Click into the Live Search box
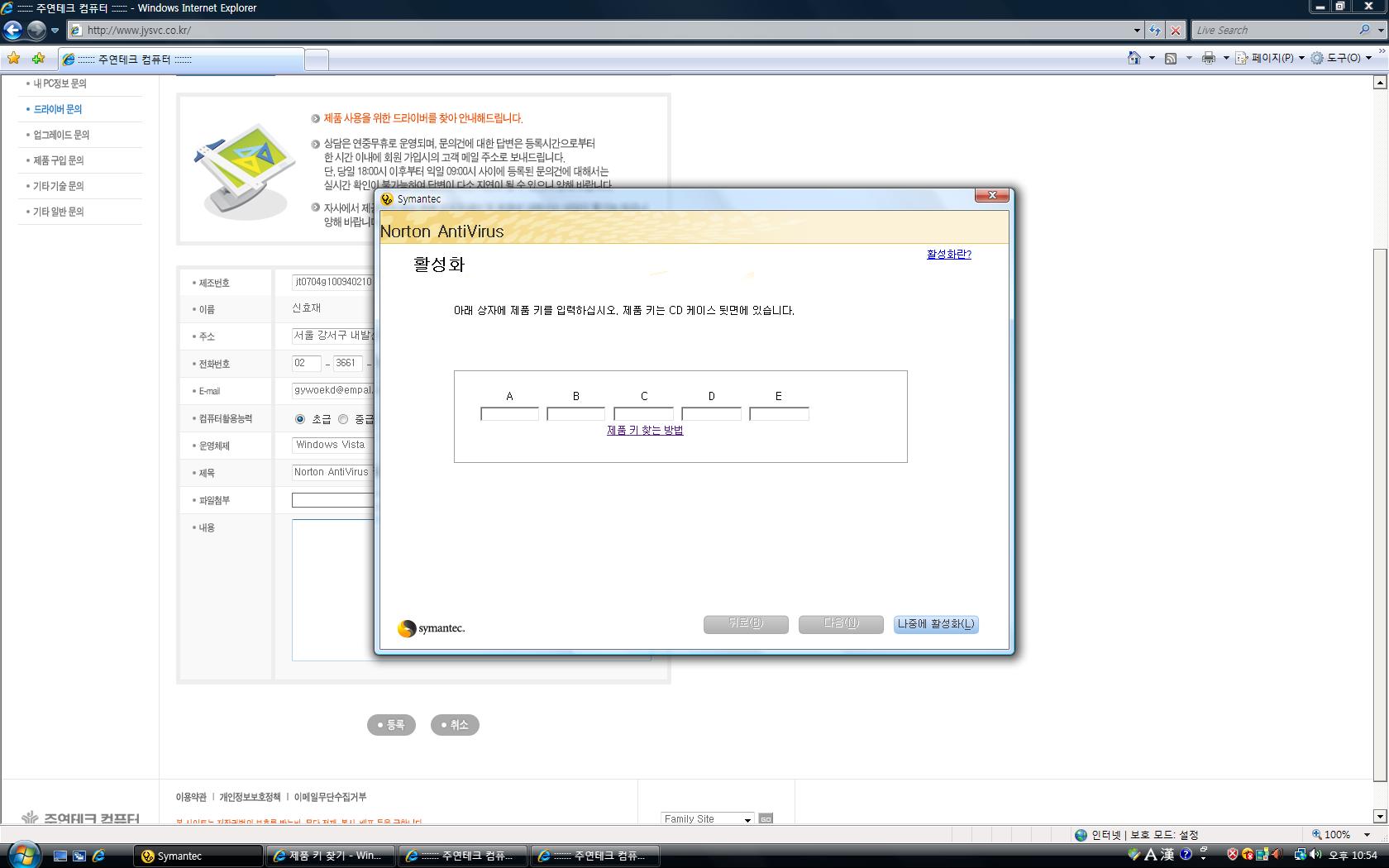Viewport: 1389px width, 868px height. pyautogui.click(x=1273, y=31)
